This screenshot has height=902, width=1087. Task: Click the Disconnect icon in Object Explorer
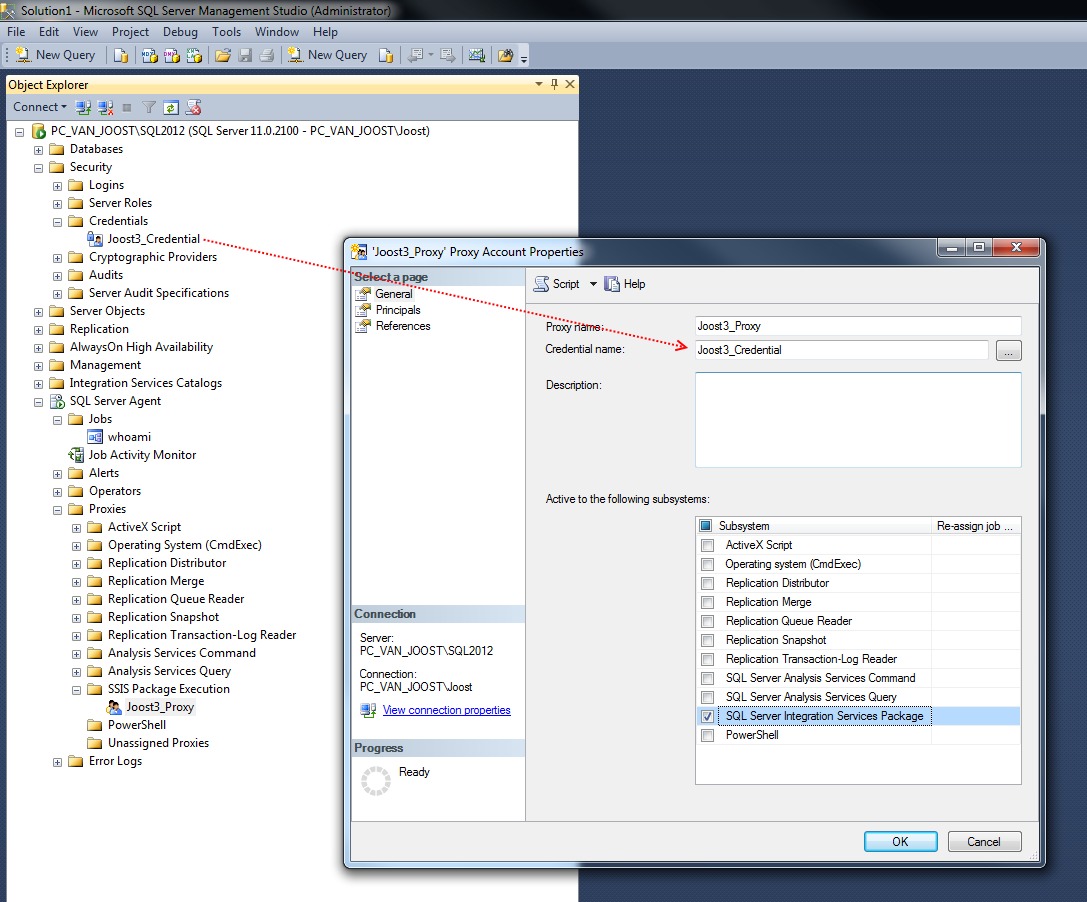[x=105, y=107]
